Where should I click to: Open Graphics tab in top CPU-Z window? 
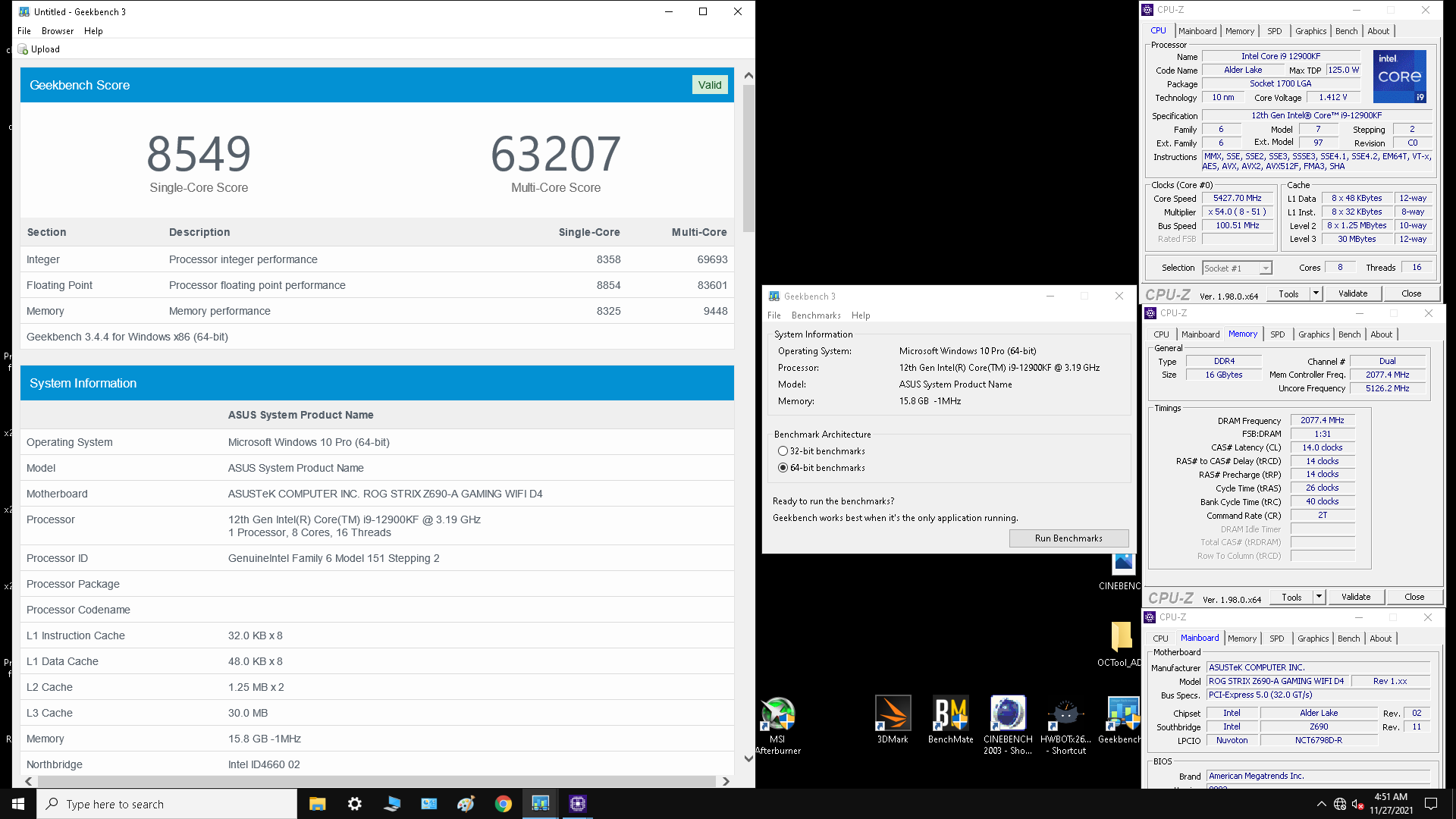(x=1310, y=31)
